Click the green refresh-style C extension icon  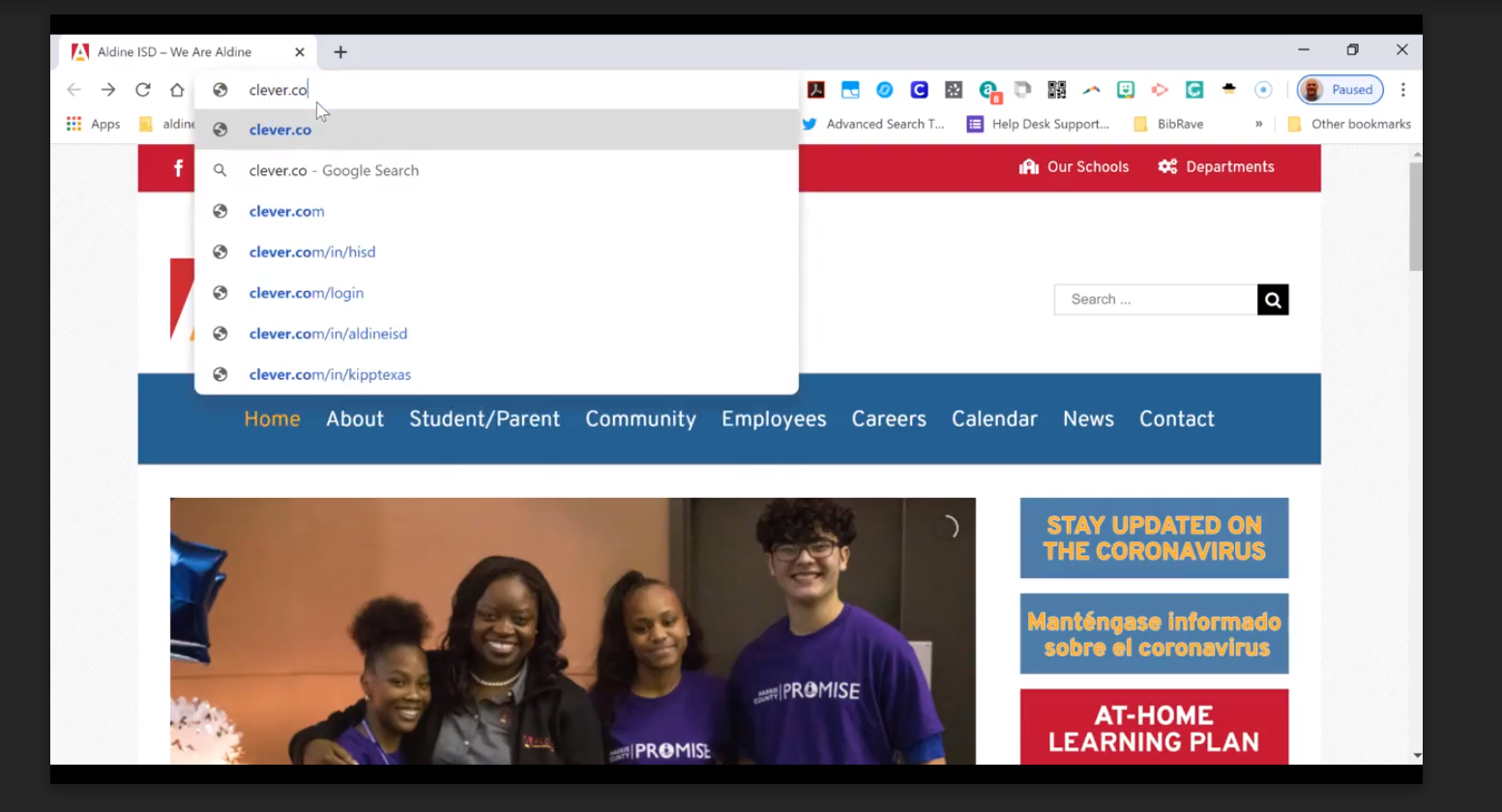pos(1194,90)
